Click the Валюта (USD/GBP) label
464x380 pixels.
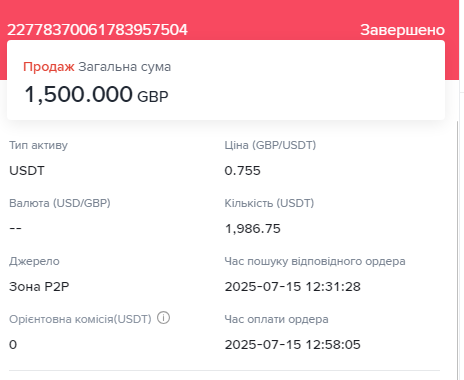[x=60, y=203]
